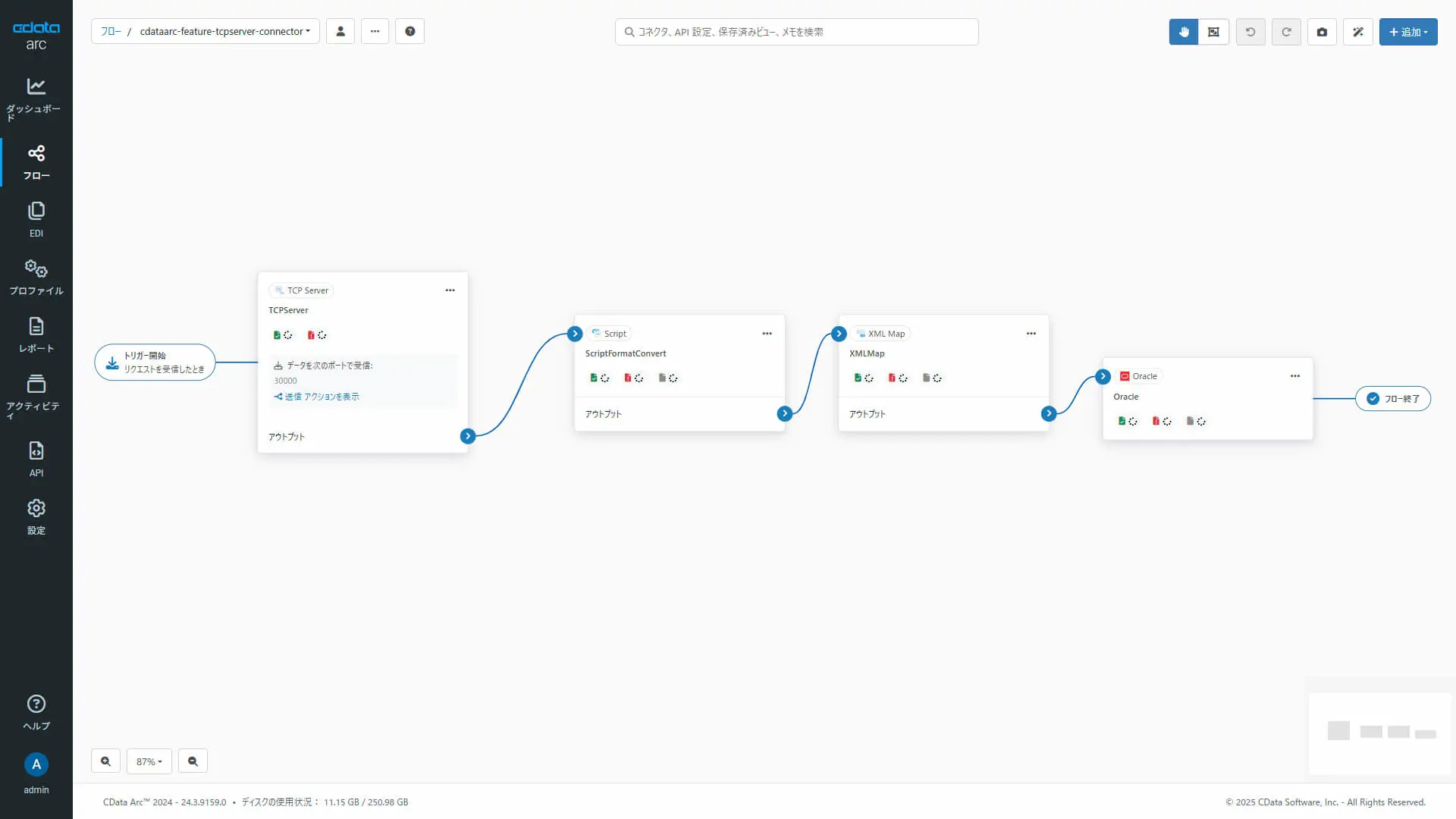1456x819 pixels.
Task: Click the CData Arc logo
Action: [x=36, y=35]
